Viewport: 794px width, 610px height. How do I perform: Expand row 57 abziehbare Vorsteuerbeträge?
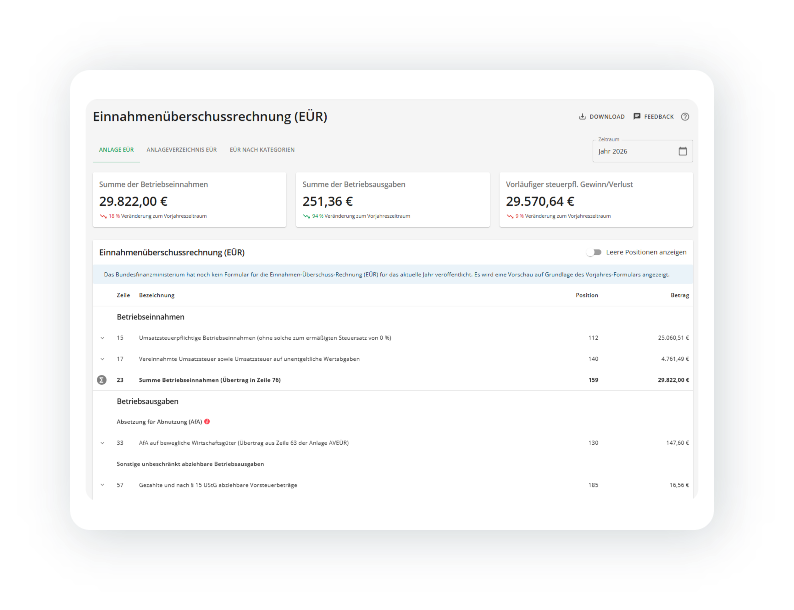coord(102,485)
